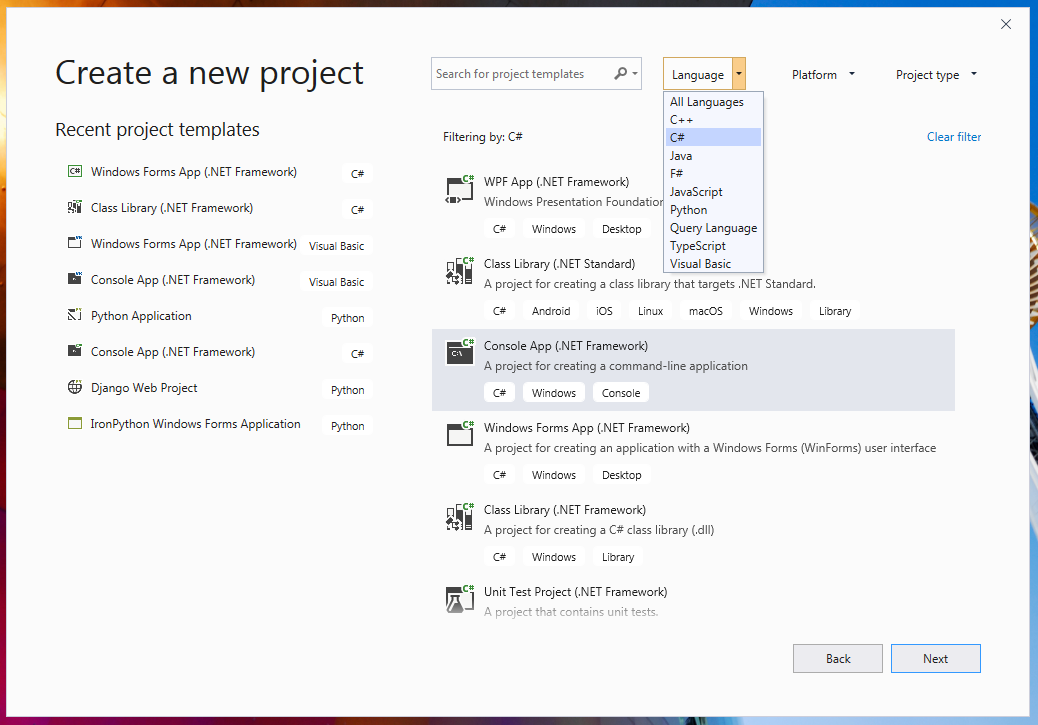
Task: Select All Languages in the language list
Action: (x=713, y=101)
